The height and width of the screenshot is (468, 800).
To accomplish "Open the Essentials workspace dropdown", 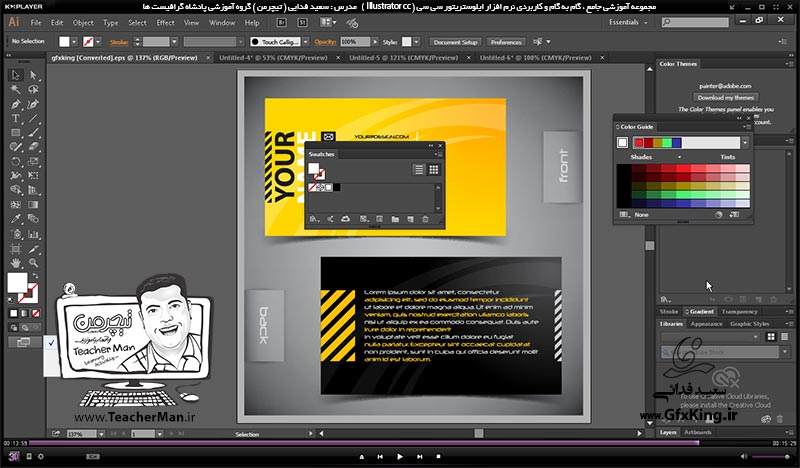I will [x=628, y=22].
